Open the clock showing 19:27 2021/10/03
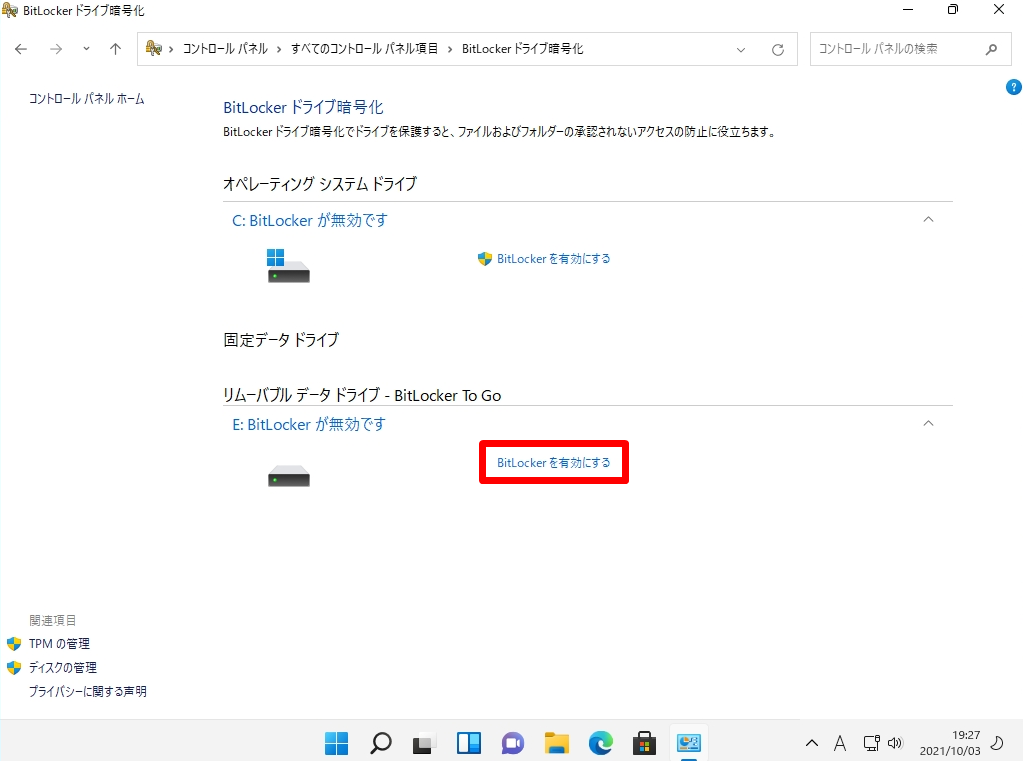Image resolution: width=1023 pixels, height=761 pixels. point(950,743)
